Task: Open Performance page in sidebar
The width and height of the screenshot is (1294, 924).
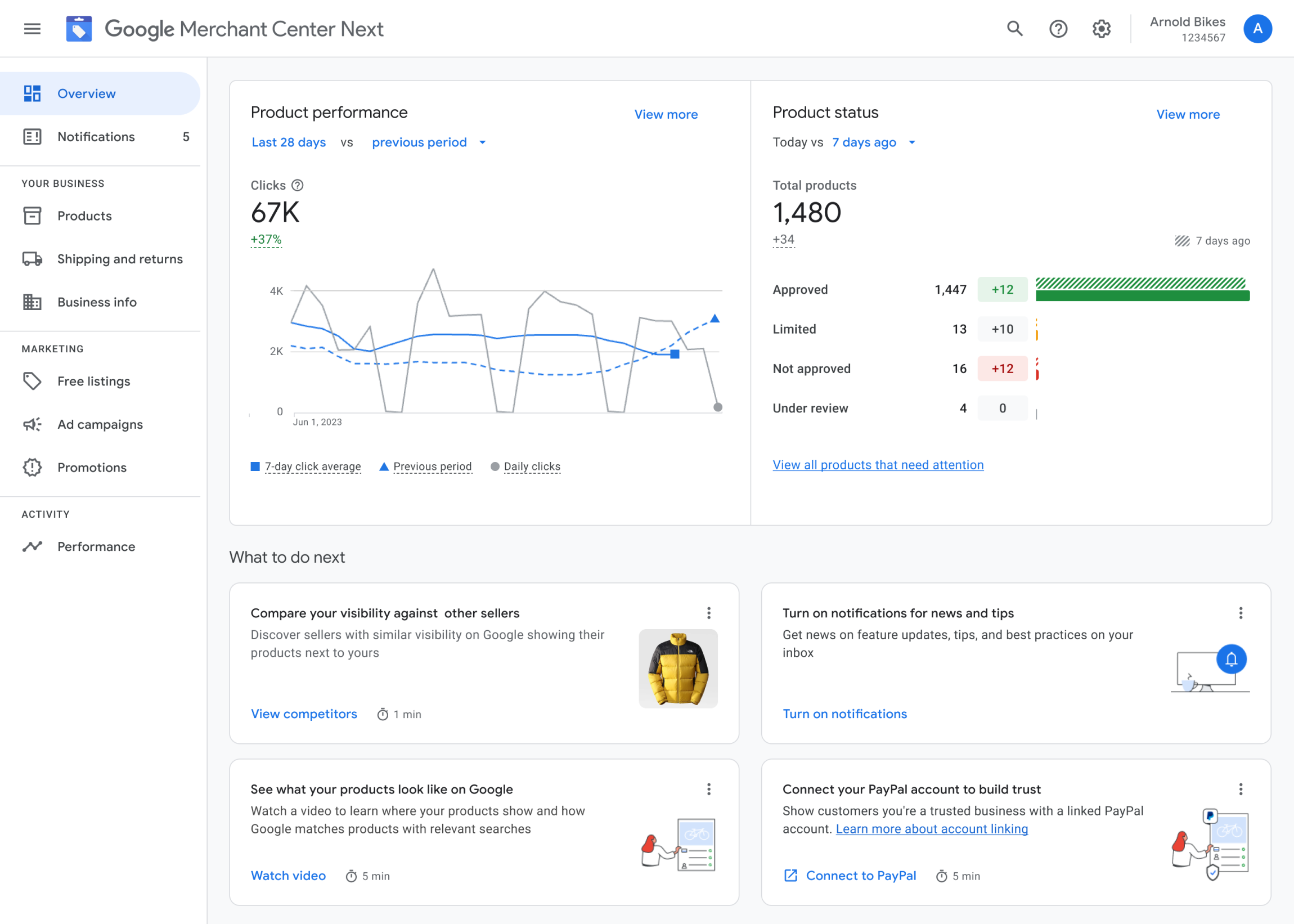Action: click(x=100, y=546)
